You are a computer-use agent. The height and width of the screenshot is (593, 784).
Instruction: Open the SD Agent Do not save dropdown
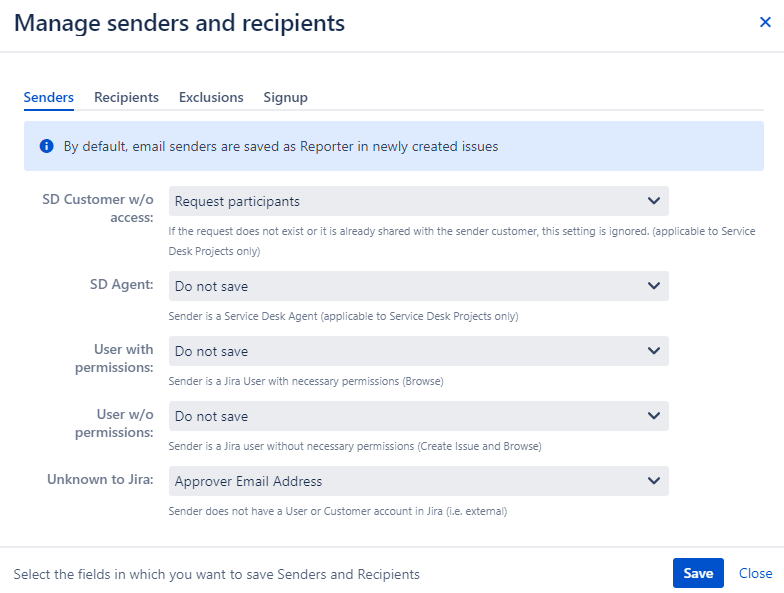click(418, 286)
